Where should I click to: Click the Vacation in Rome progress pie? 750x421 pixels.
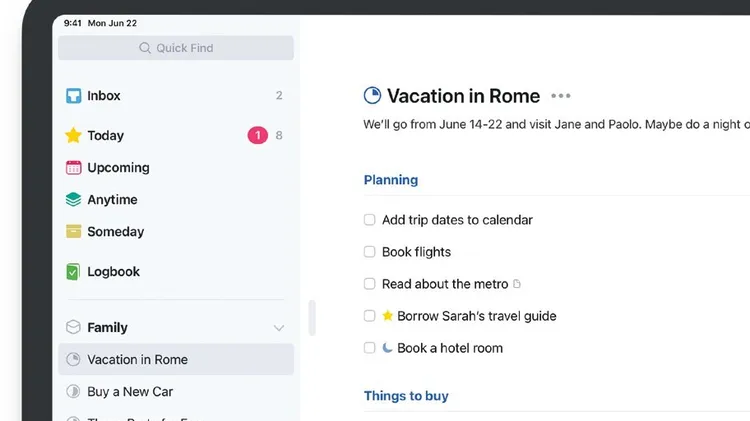click(372, 96)
